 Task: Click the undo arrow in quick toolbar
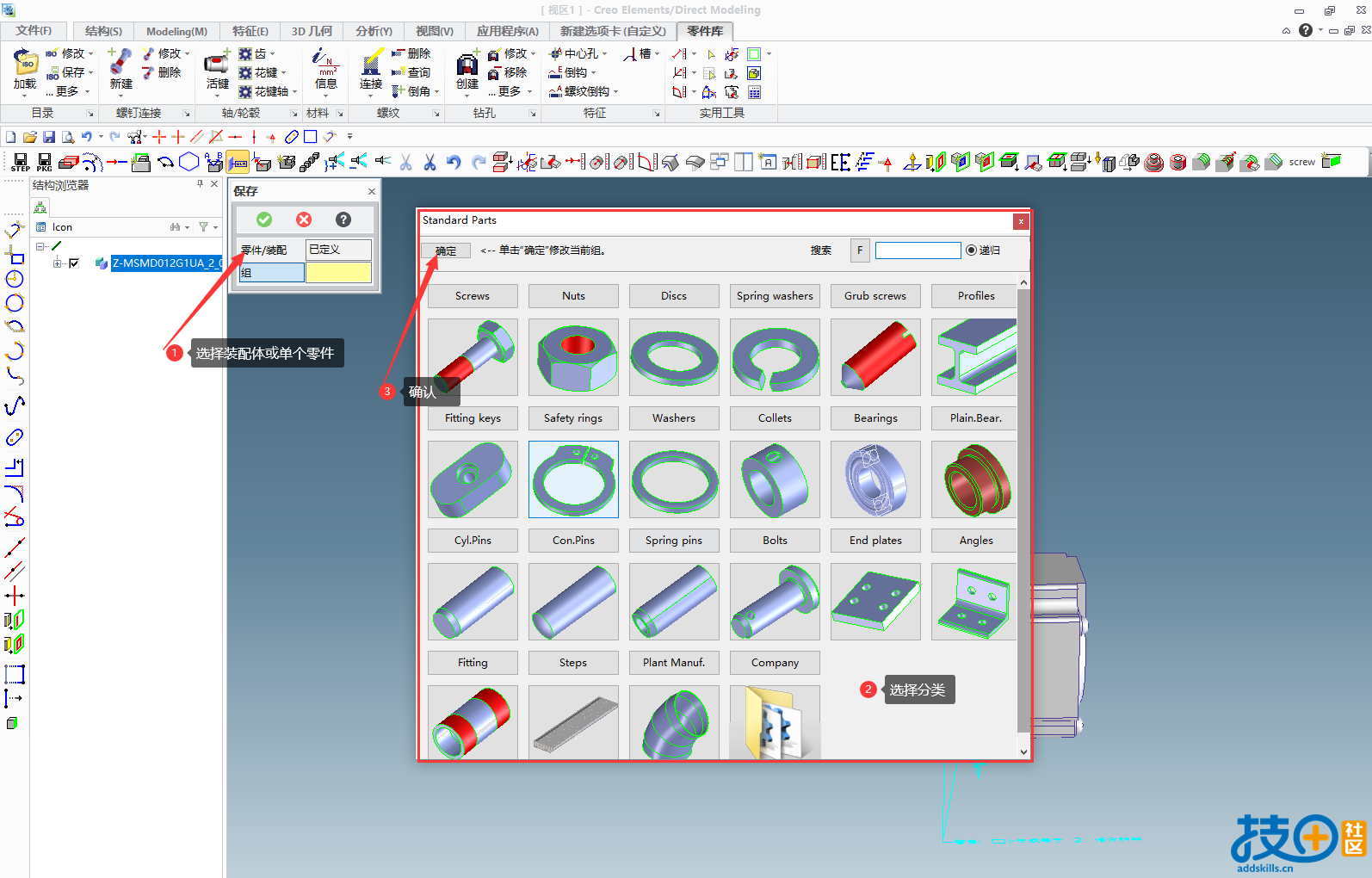[x=86, y=137]
